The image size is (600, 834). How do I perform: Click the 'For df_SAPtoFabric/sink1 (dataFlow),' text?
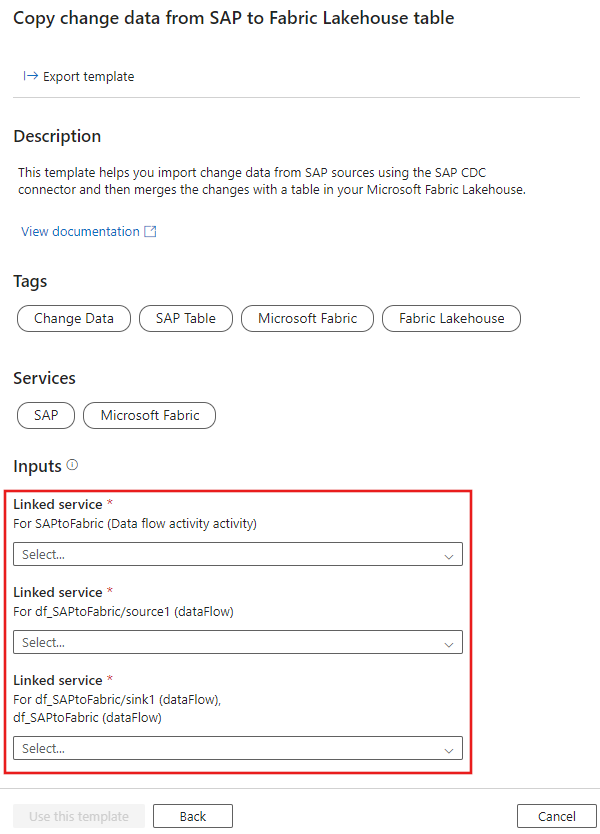[x=117, y=699]
